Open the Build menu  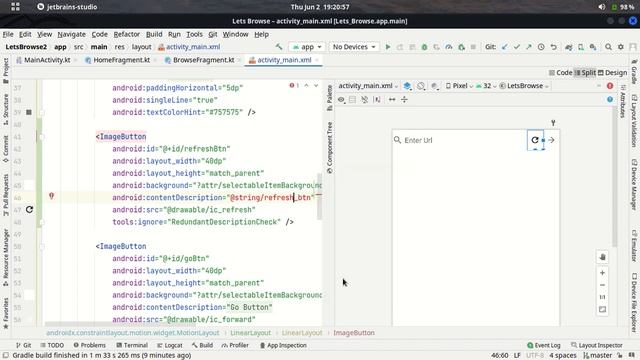pyautogui.click(x=154, y=34)
